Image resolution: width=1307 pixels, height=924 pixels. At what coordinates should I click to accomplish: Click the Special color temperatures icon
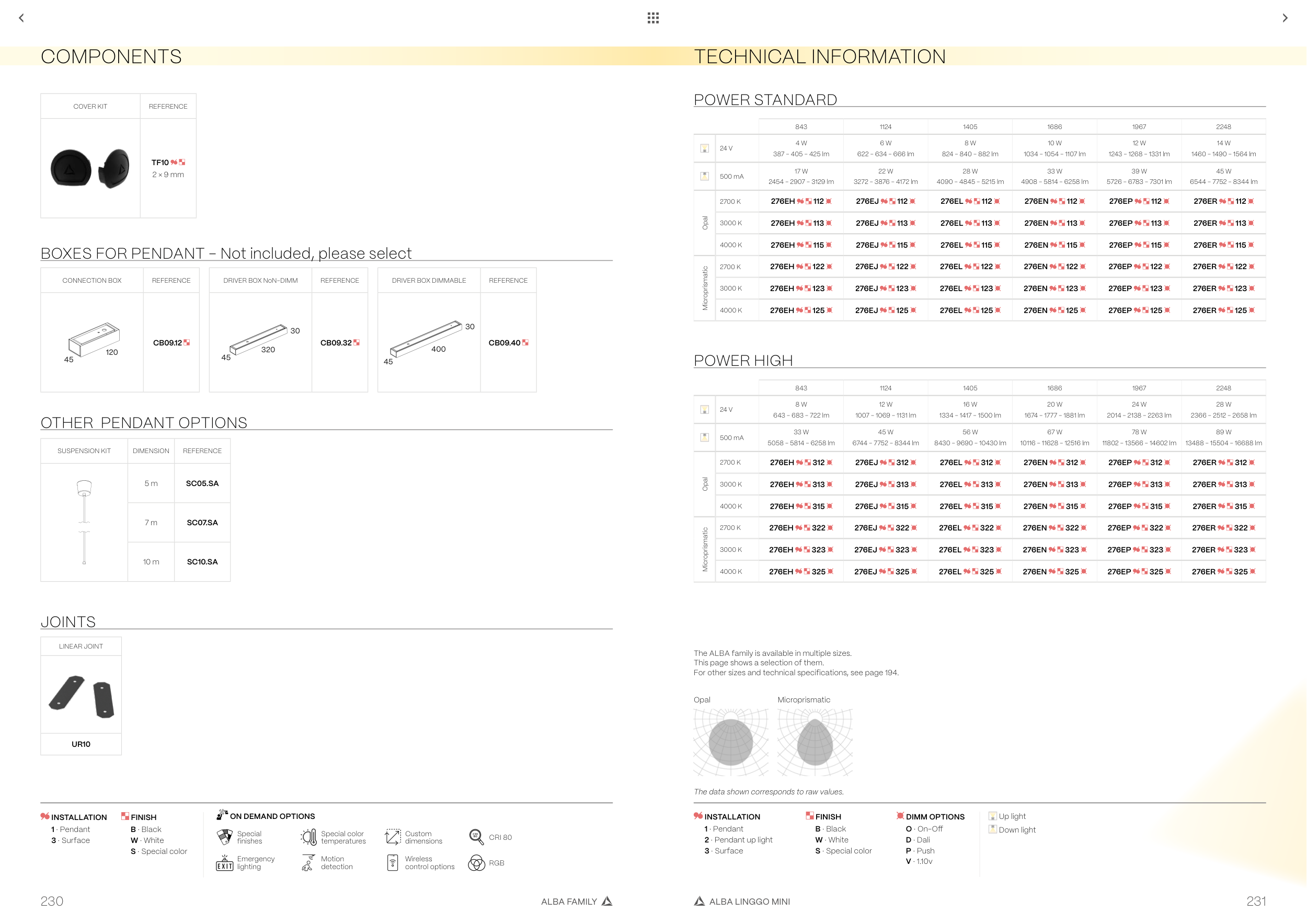308,837
